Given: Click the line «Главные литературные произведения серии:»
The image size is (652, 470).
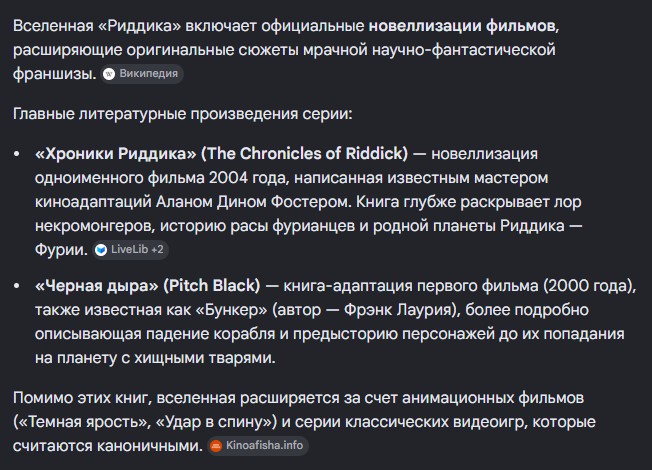Looking at the screenshot, I should coord(183,114).
